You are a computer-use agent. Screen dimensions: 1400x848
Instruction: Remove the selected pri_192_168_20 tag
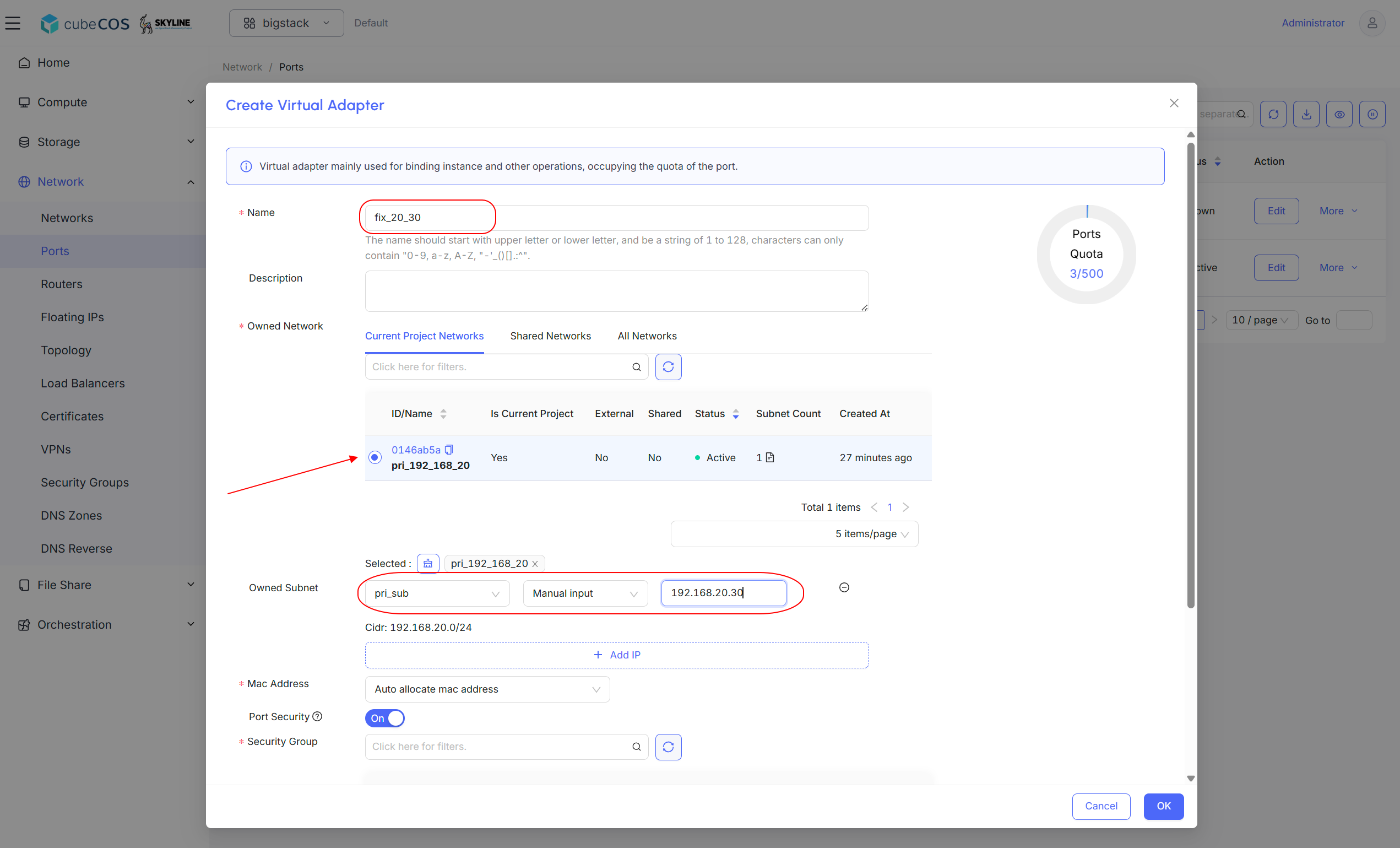535,564
